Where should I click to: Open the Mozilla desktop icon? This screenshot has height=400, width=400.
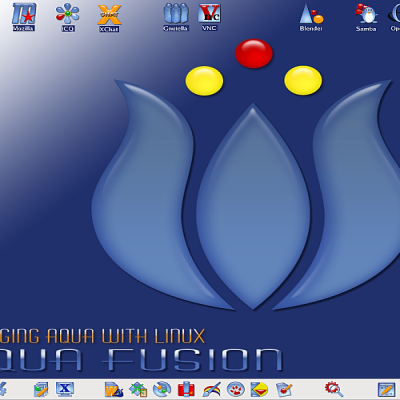(24, 17)
